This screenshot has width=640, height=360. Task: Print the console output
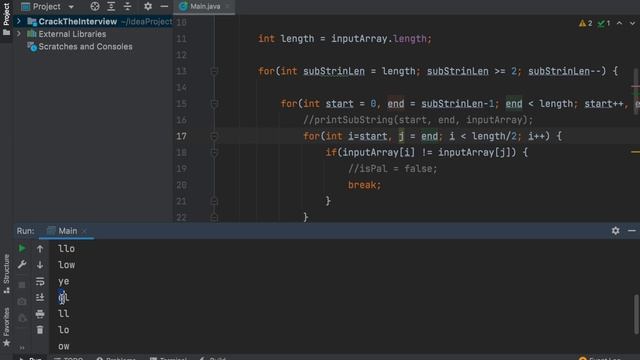tap(40, 313)
